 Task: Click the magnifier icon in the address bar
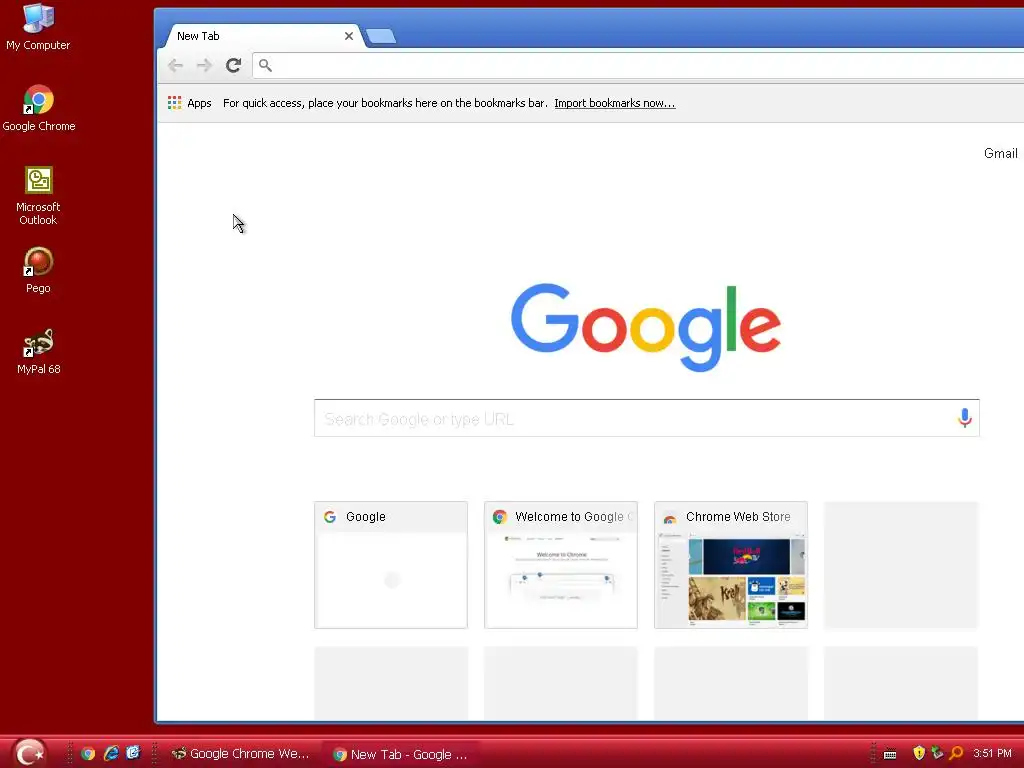point(265,65)
